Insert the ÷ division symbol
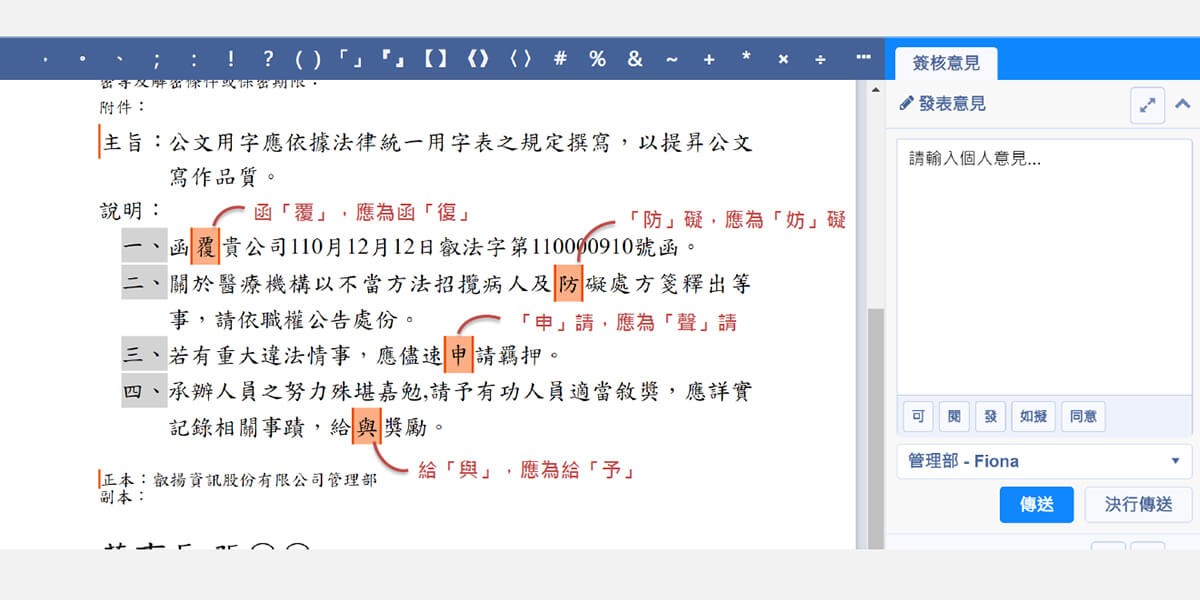Image resolution: width=1200 pixels, height=600 pixels. click(x=819, y=59)
